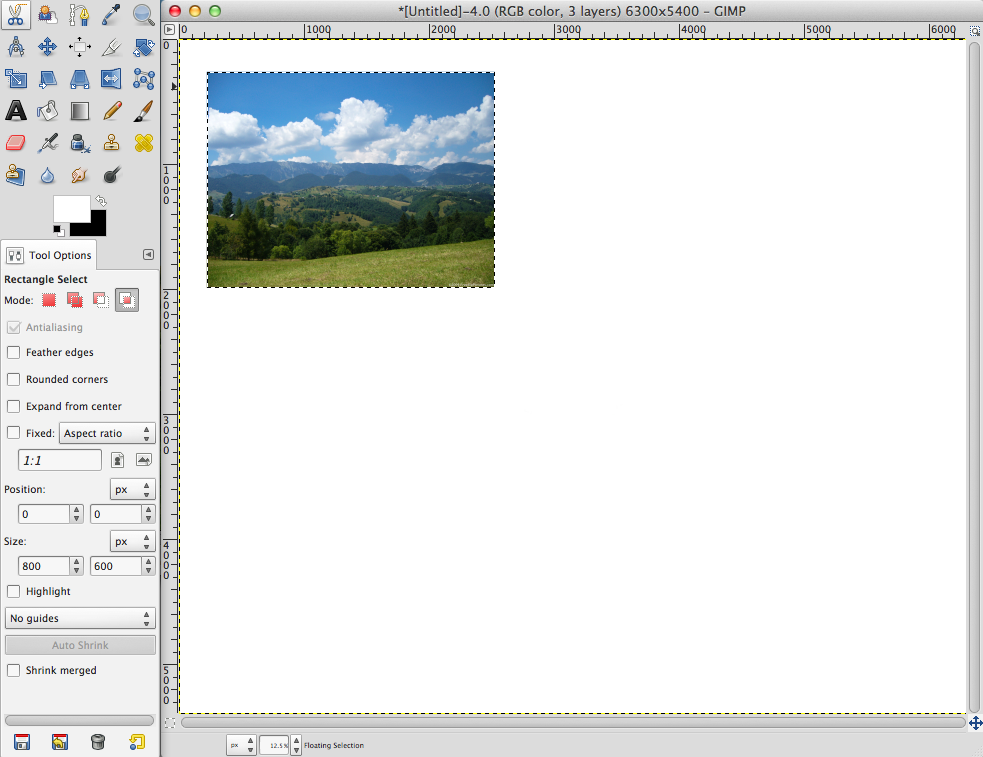Image resolution: width=983 pixels, height=757 pixels.
Task: Open the white foreground color swatch
Action: click(x=71, y=208)
